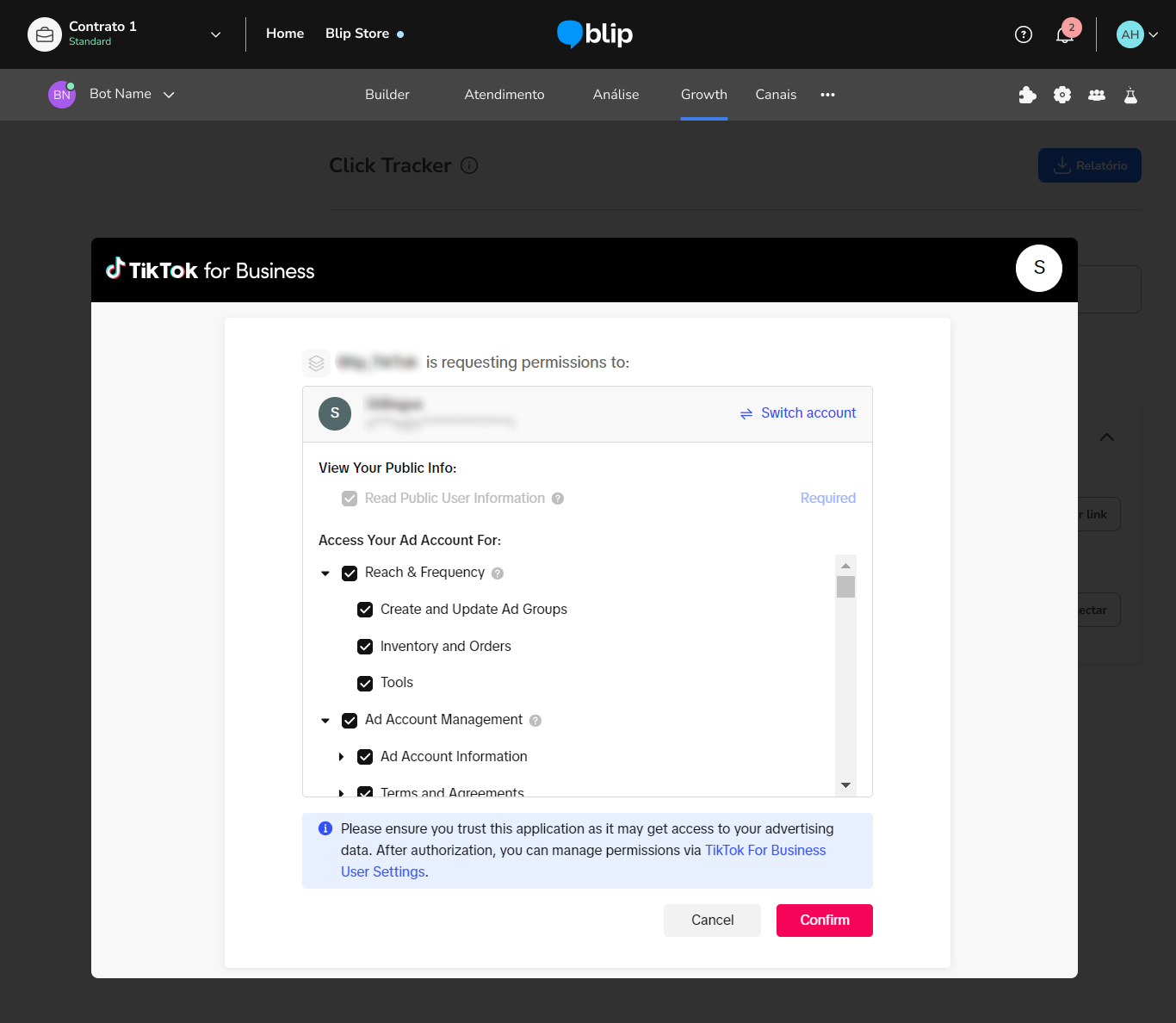The image size is (1176, 1023).
Task: Click permissions list scroll up arrow
Action: coord(845,566)
